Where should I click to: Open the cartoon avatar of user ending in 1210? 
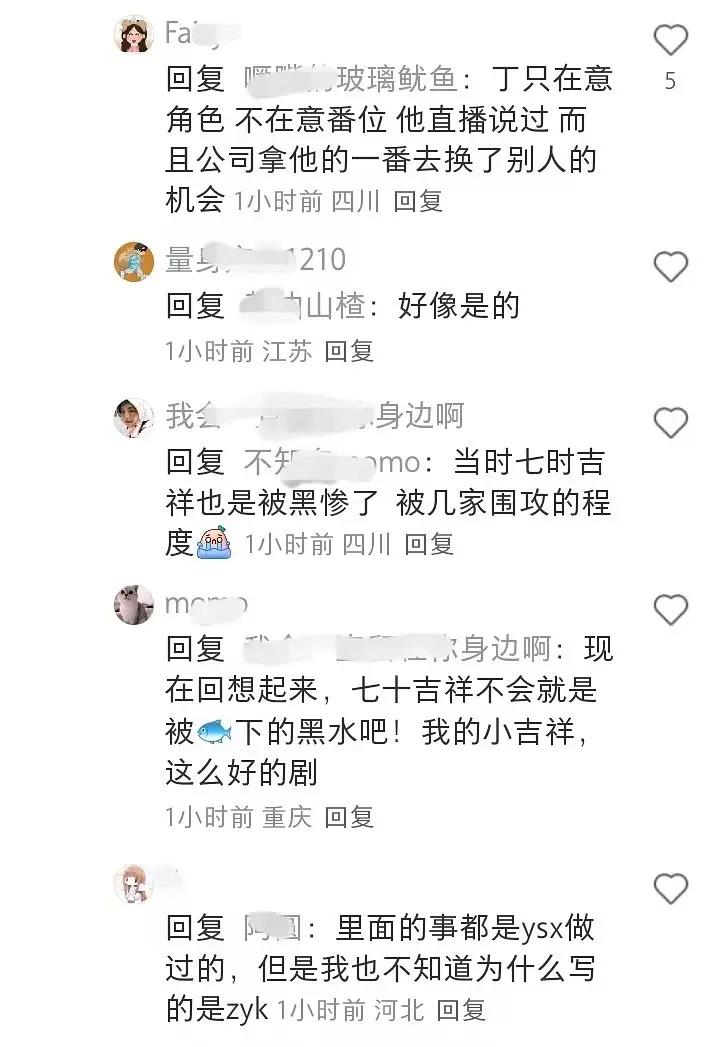[134, 261]
